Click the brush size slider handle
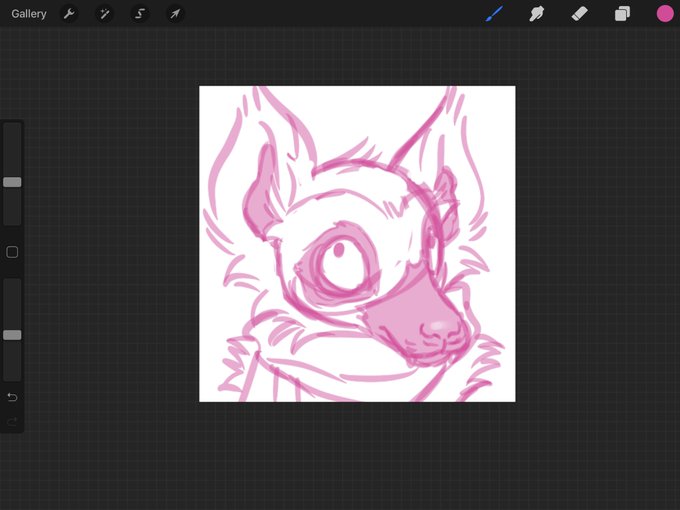680x510 pixels. point(12,182)
